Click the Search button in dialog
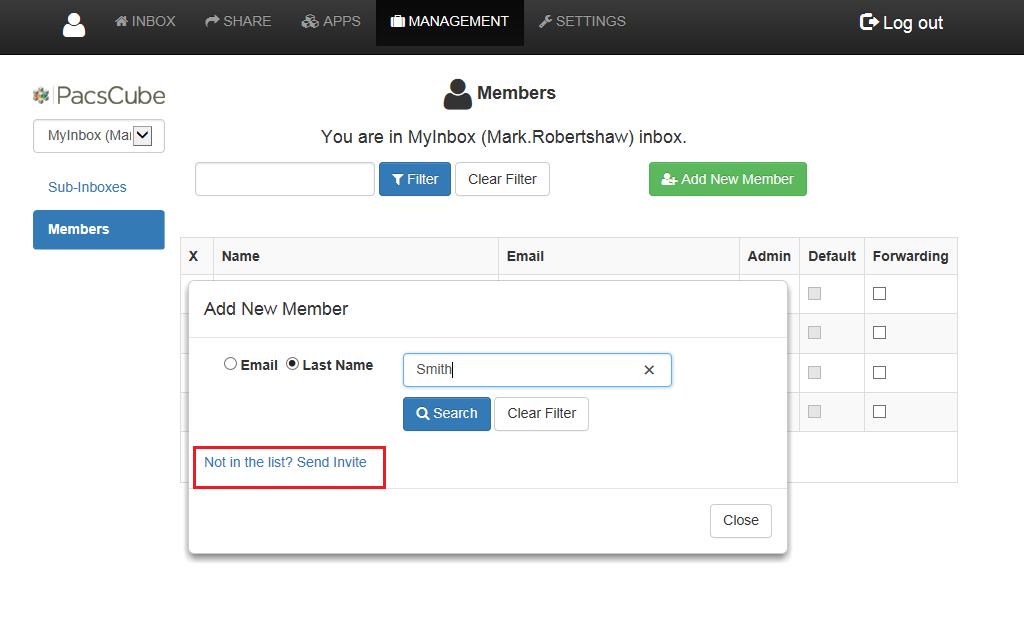 447,413
